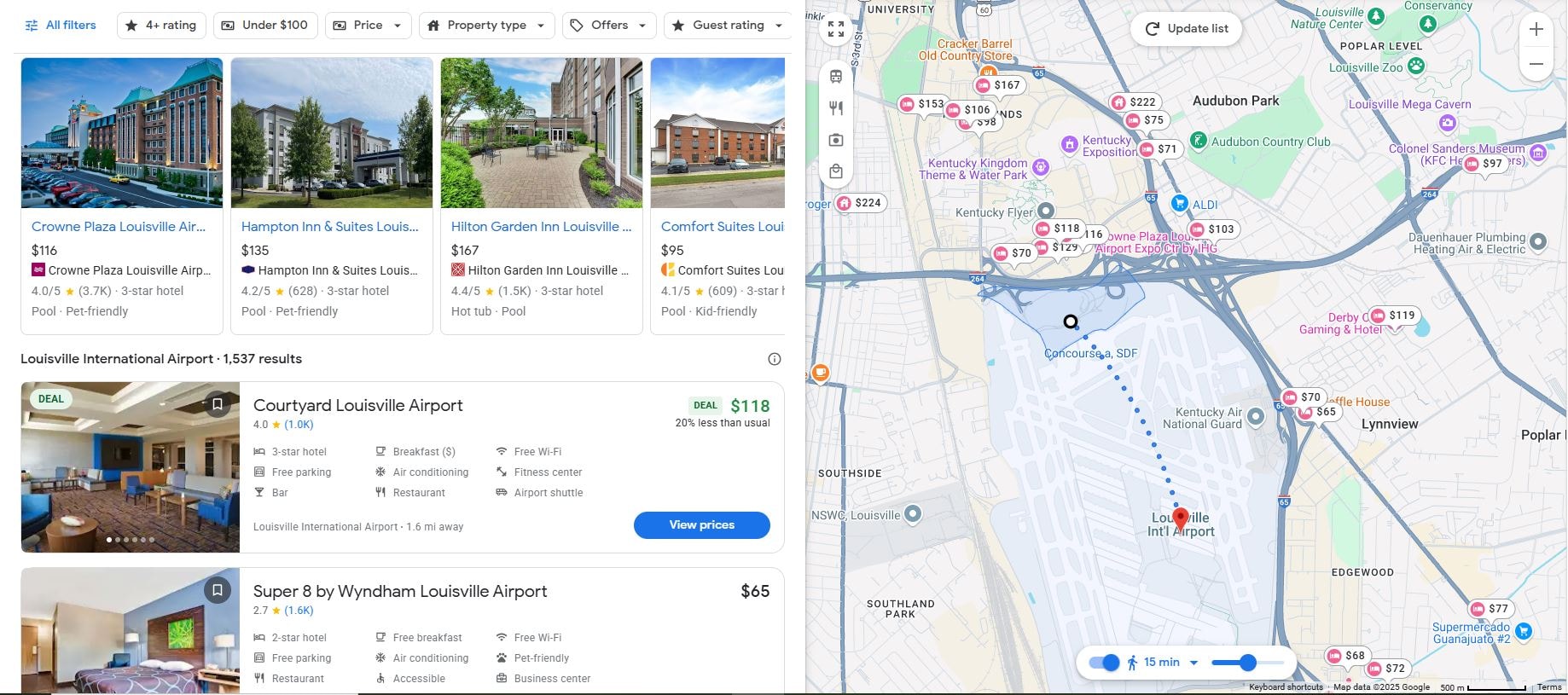The width and height of the screenshot is (1568, 695).
Task: Select the $167 hotel map marker
Action: click(x=999, y=85)
